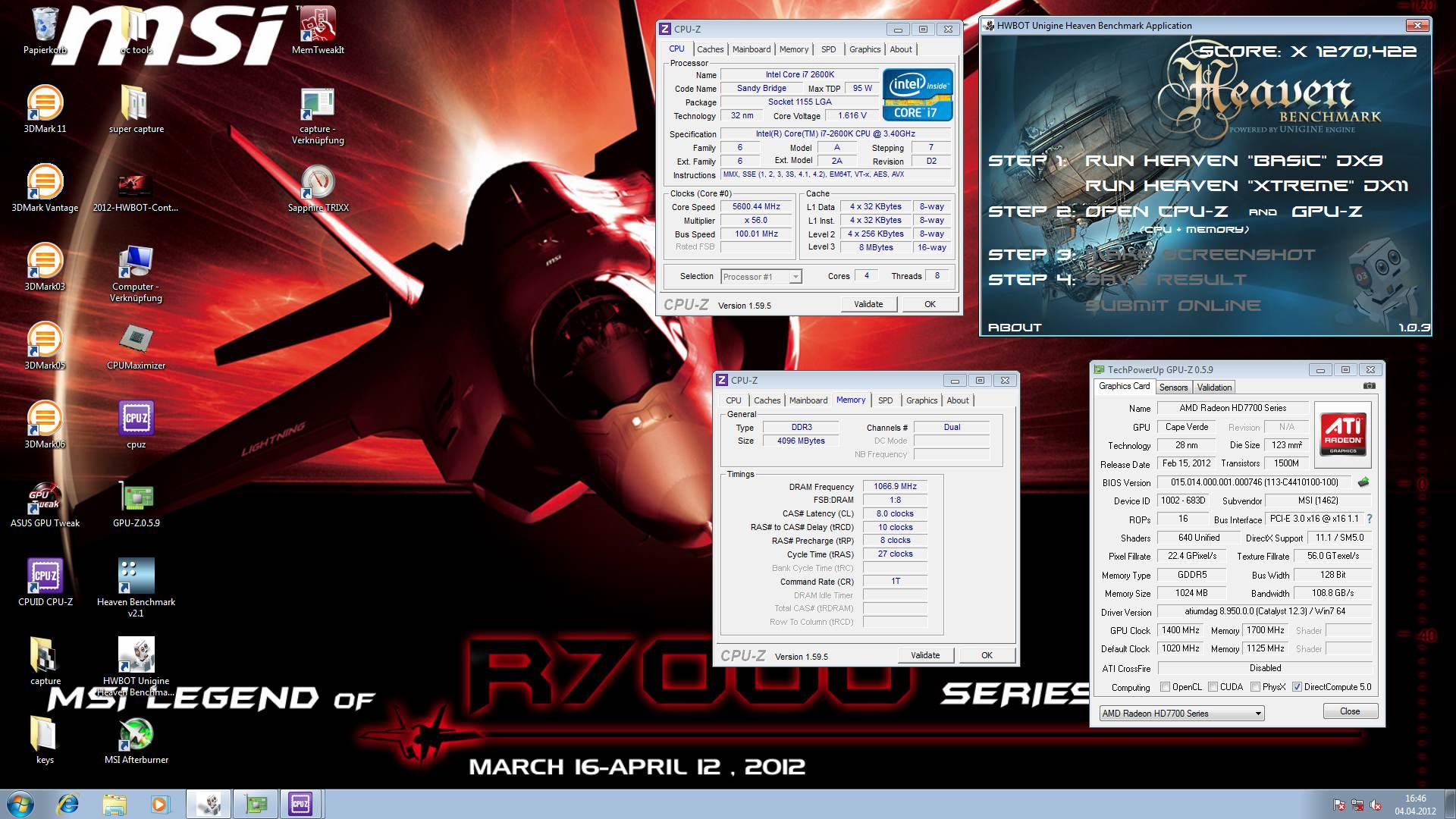This screenshot has width=1456, height=819.
Task: Launch Internet Explorer from the taskbar
Action: (x=68, y=804)
